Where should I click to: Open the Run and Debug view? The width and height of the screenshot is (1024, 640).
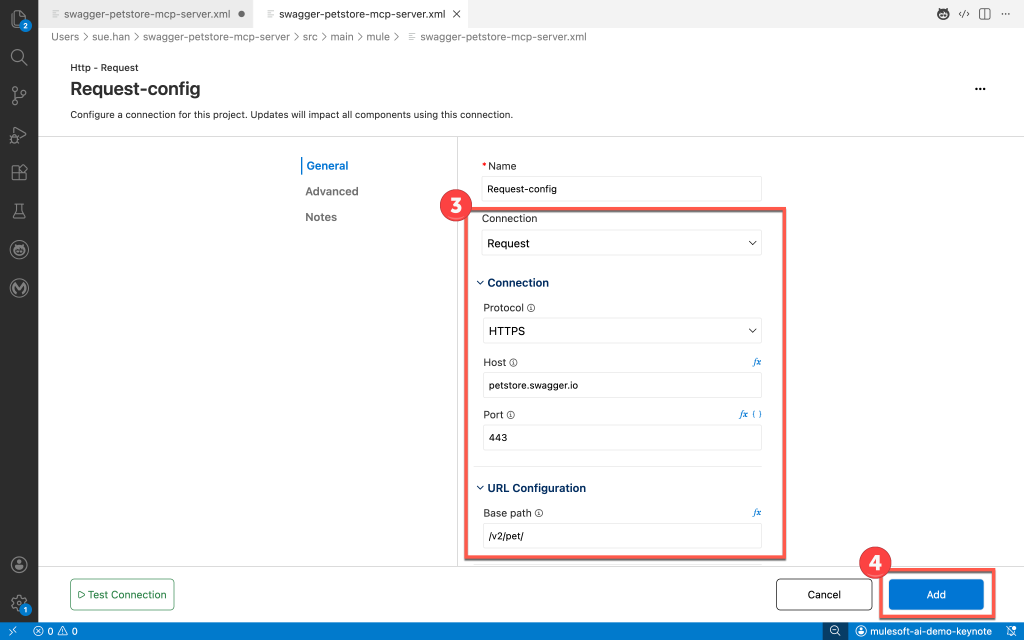coord(18,134)
